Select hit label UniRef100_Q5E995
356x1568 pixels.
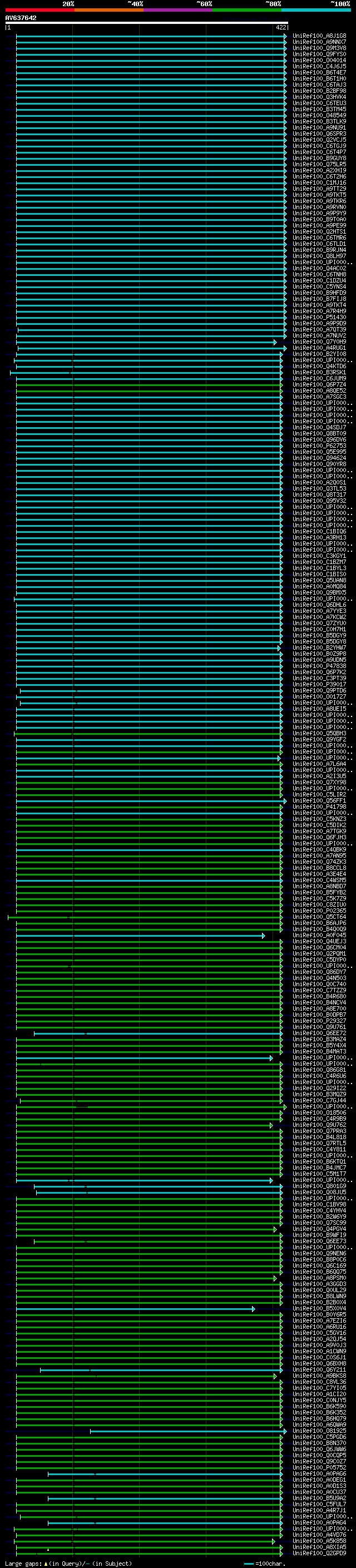(319, 452)
